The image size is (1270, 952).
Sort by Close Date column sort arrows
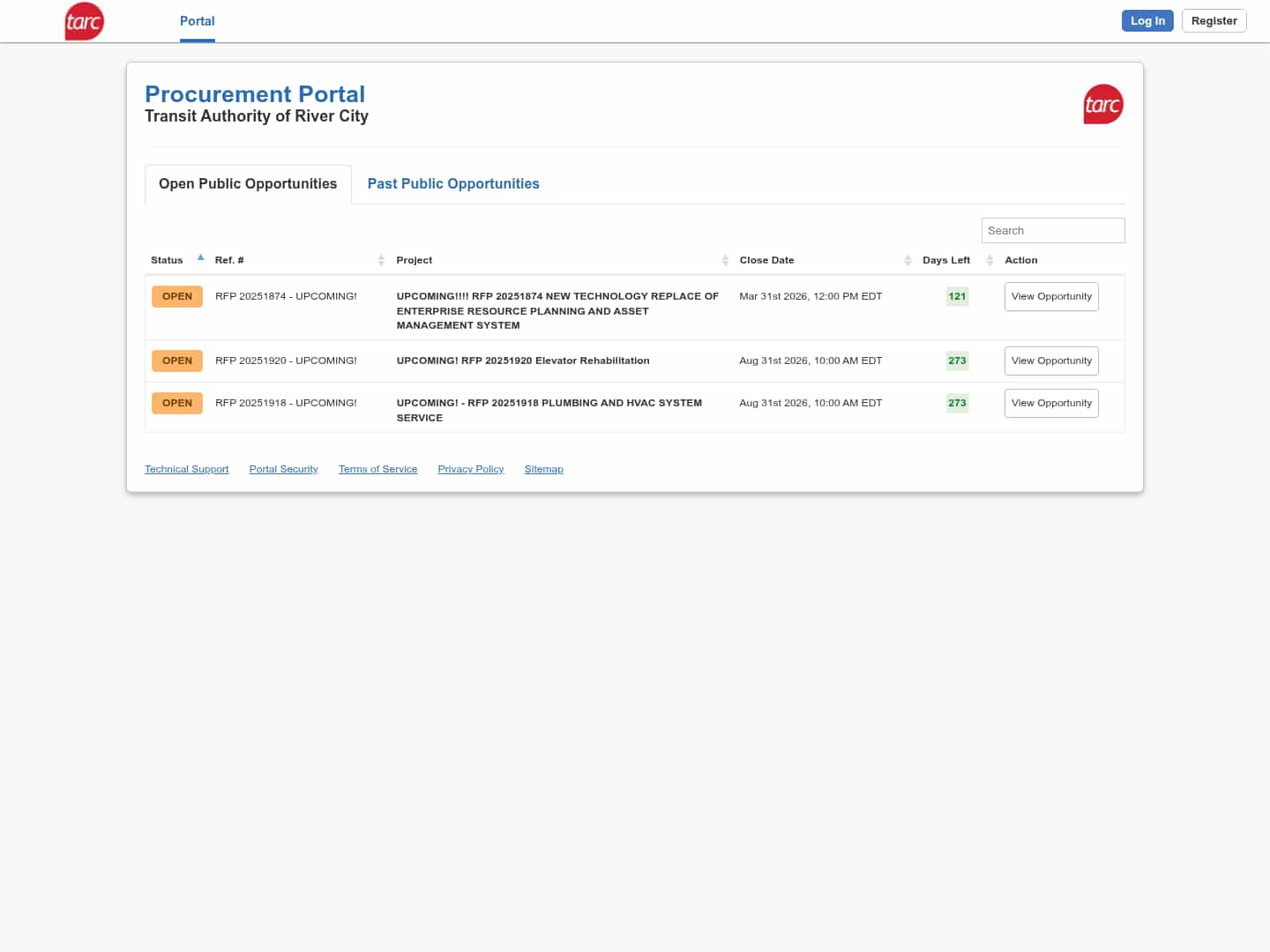pyautogui.click(x=908, y=260)
